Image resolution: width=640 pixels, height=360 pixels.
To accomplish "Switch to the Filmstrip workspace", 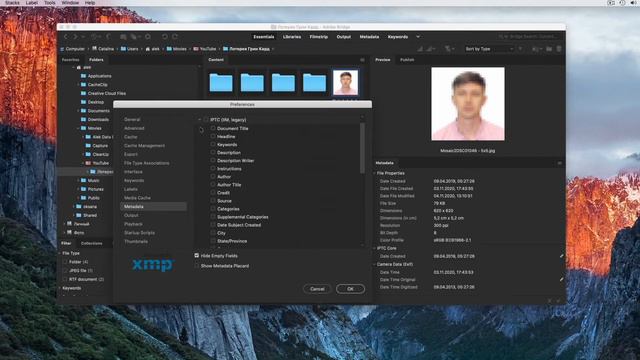I will click(319, 37).
